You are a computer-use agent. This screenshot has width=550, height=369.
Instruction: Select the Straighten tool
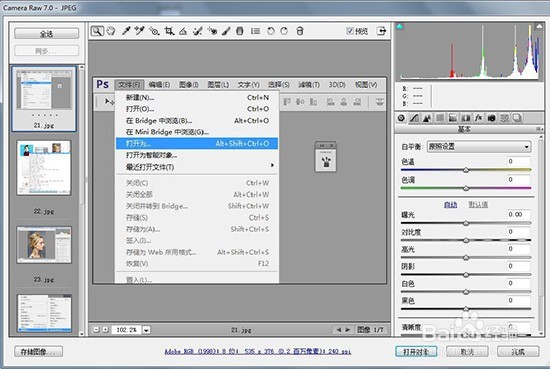183,31
